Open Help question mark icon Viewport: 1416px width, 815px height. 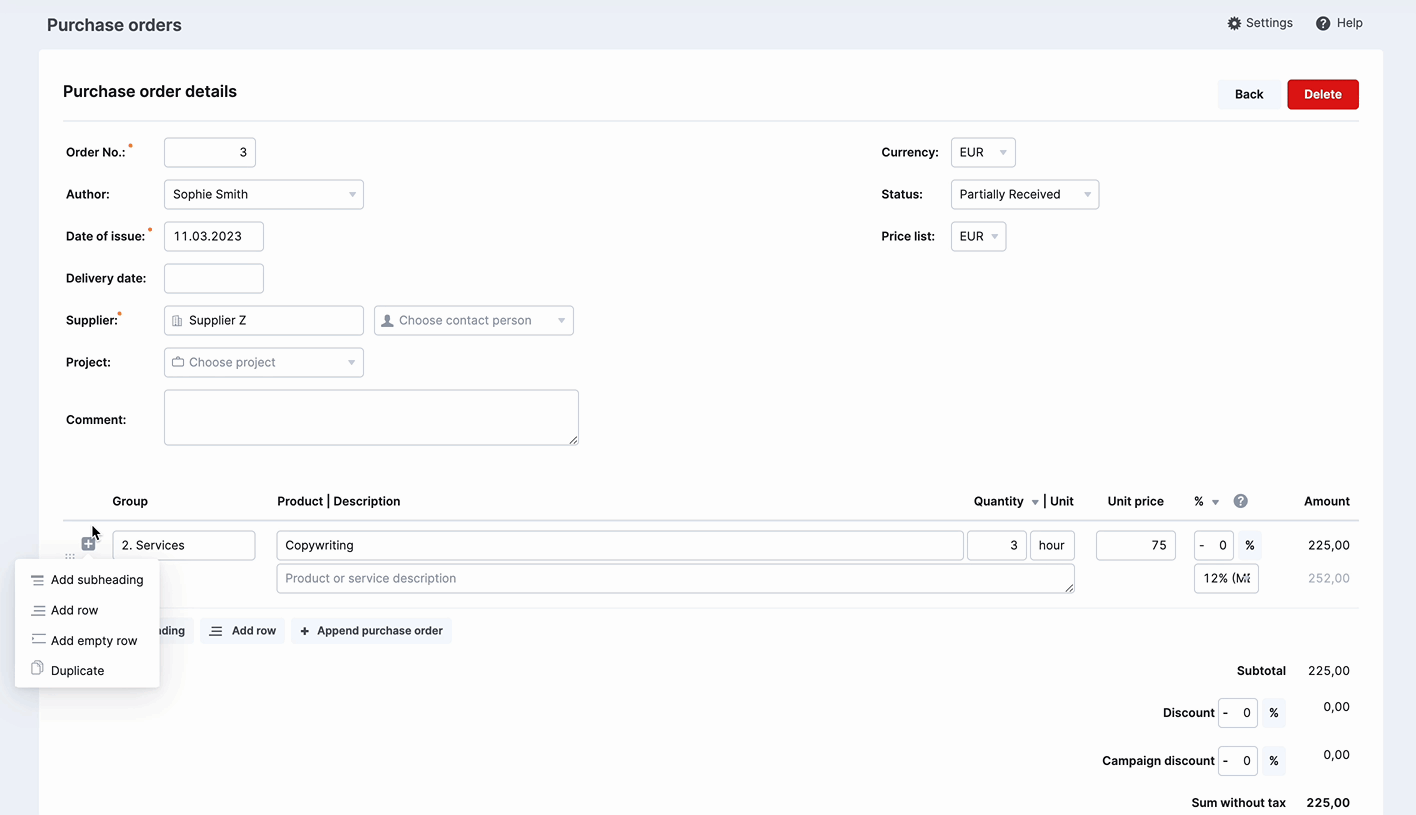click(1323, 23)
